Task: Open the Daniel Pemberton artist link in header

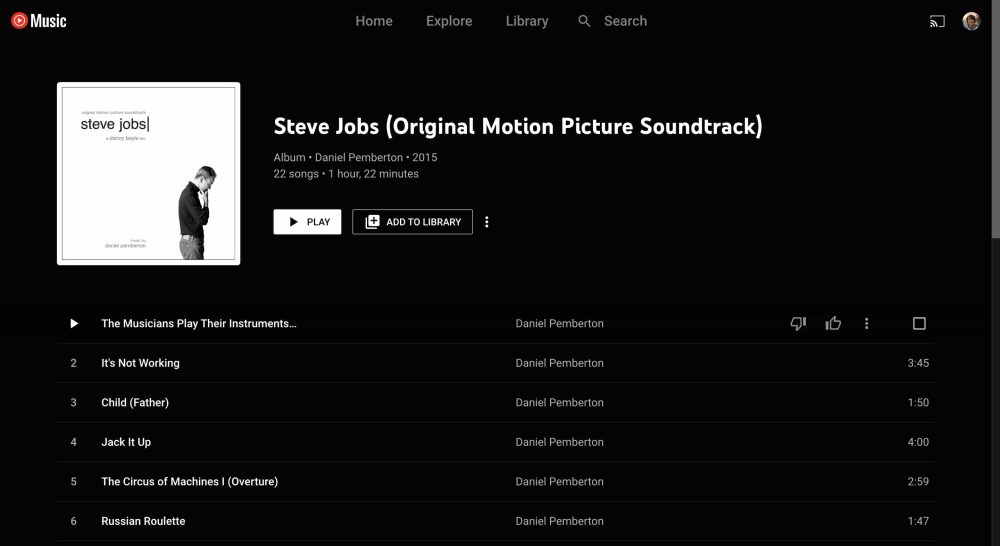Action: click(x=359, y=157)
